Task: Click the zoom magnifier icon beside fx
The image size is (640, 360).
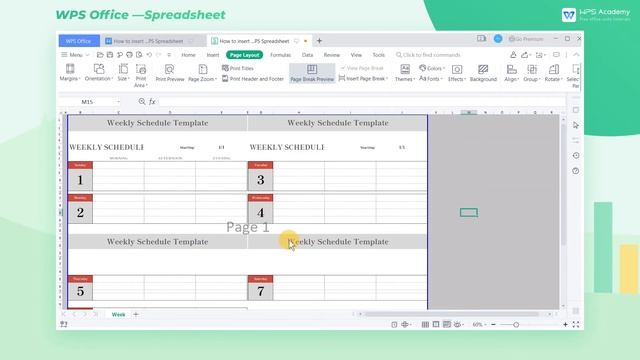Action: click(142, 102)
